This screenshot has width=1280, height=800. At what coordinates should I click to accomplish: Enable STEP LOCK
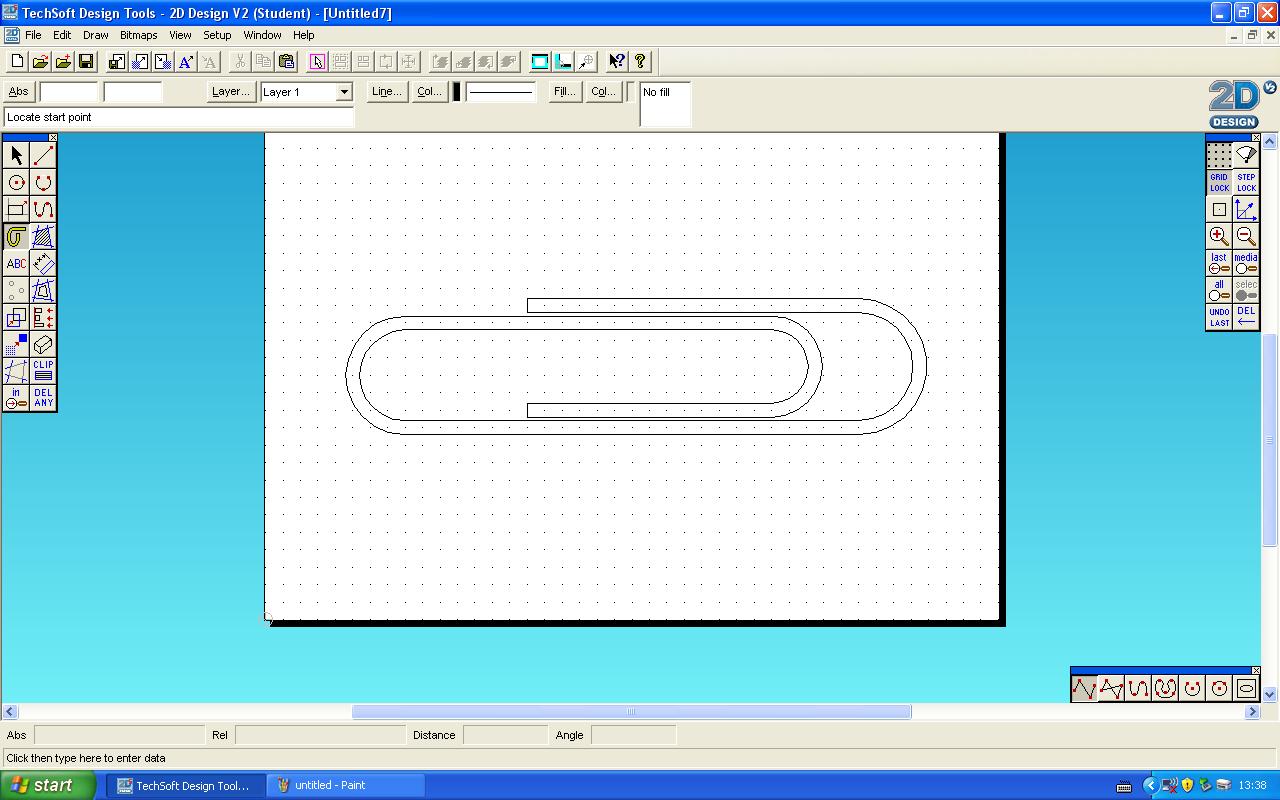pyautogui.click(x=1246, y=182)
